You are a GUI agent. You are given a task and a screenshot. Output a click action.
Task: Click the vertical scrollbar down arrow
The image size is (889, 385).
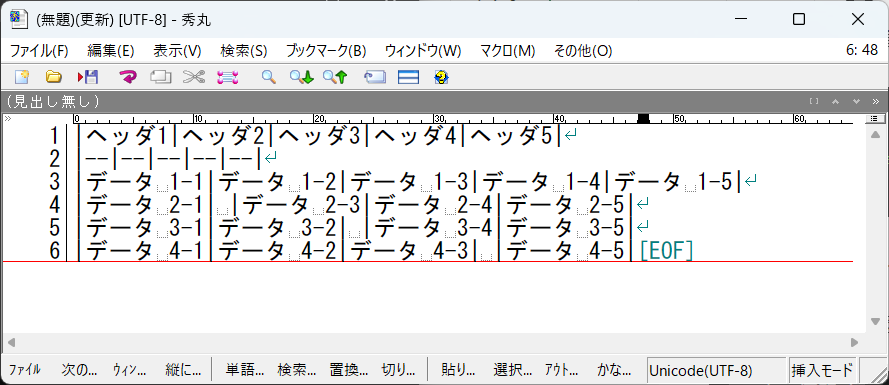(875, 321)
